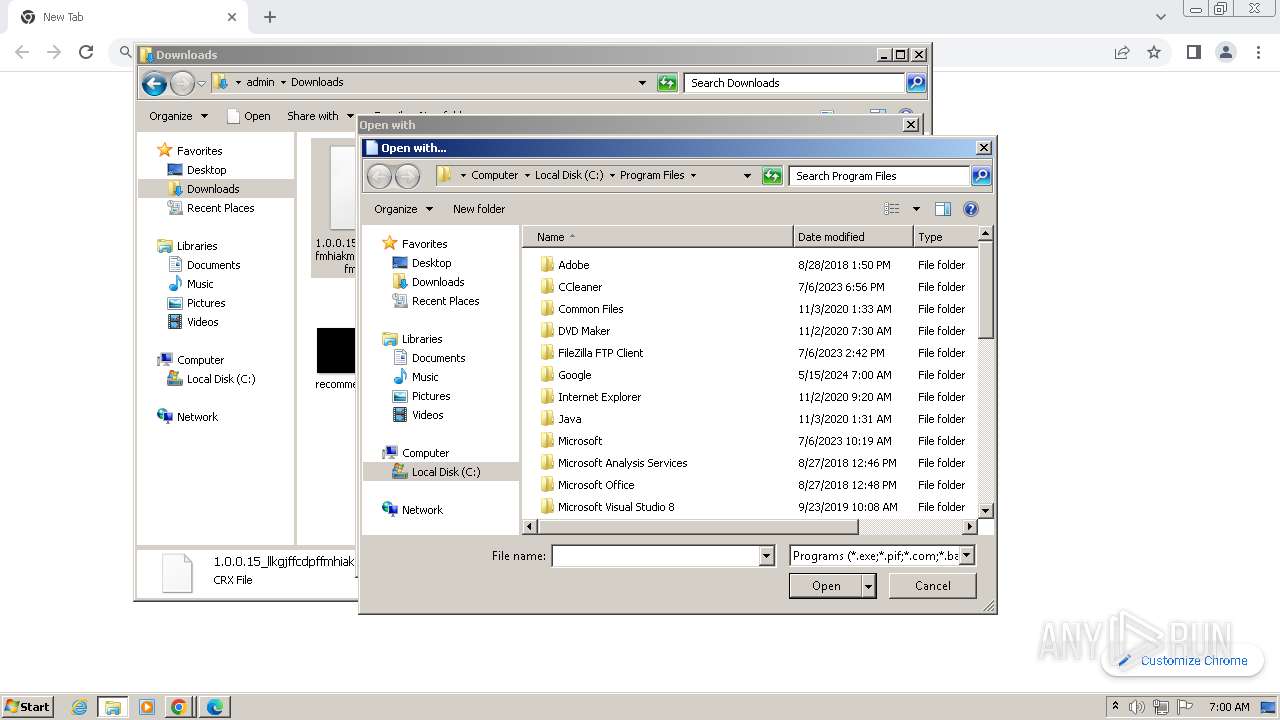Sort by Date modified column header

[x=853, y=237]
